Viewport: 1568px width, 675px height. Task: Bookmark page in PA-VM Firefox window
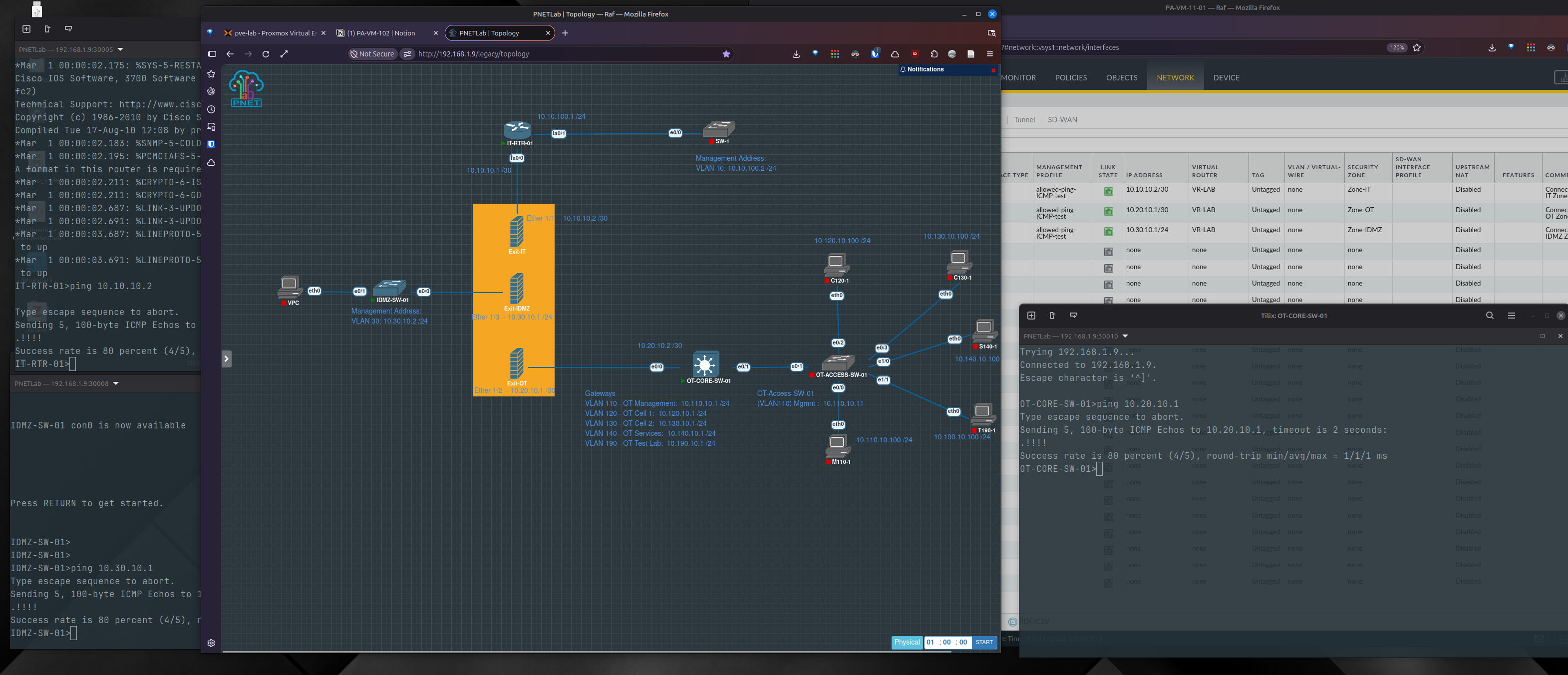[x=1417, y=47]
